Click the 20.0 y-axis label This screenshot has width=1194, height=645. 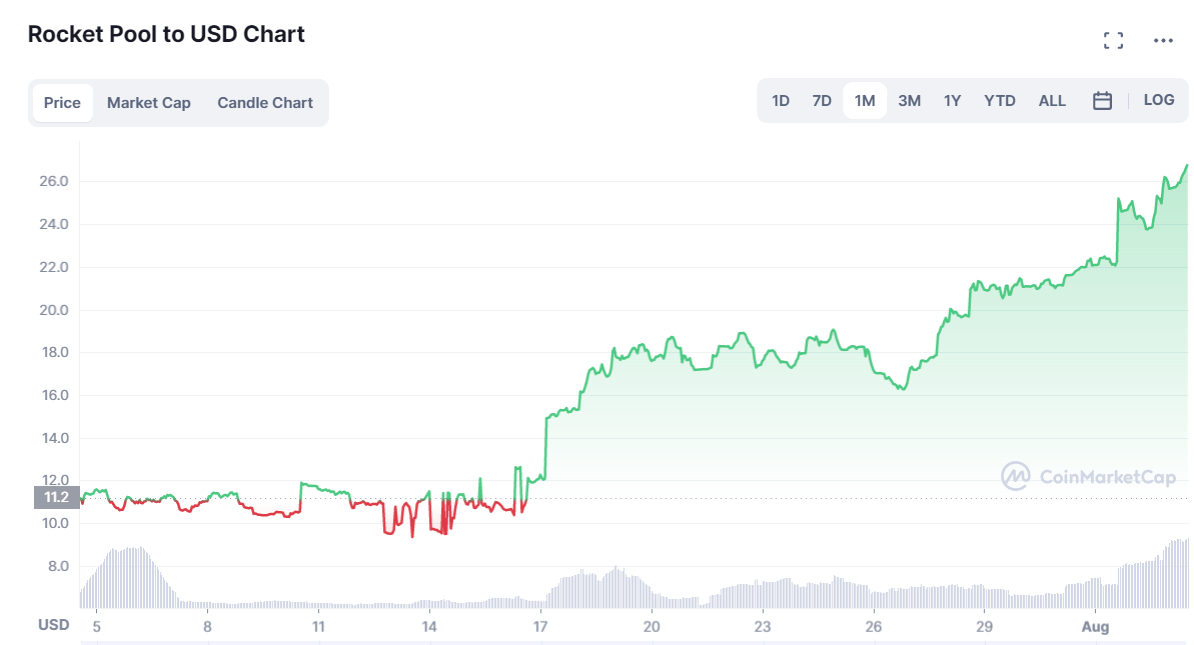point(54,310)
